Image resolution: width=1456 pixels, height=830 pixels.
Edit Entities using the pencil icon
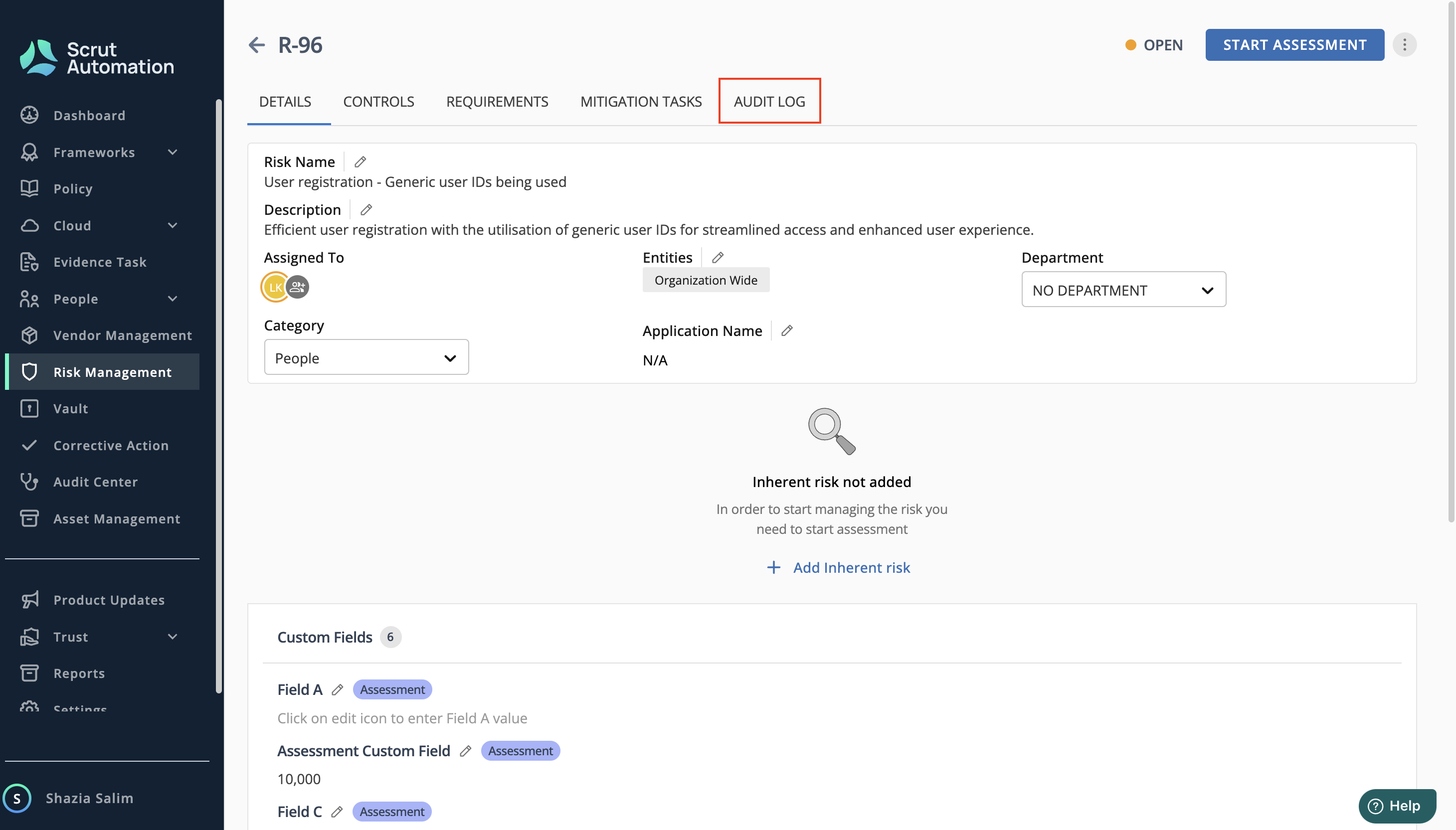718,258
